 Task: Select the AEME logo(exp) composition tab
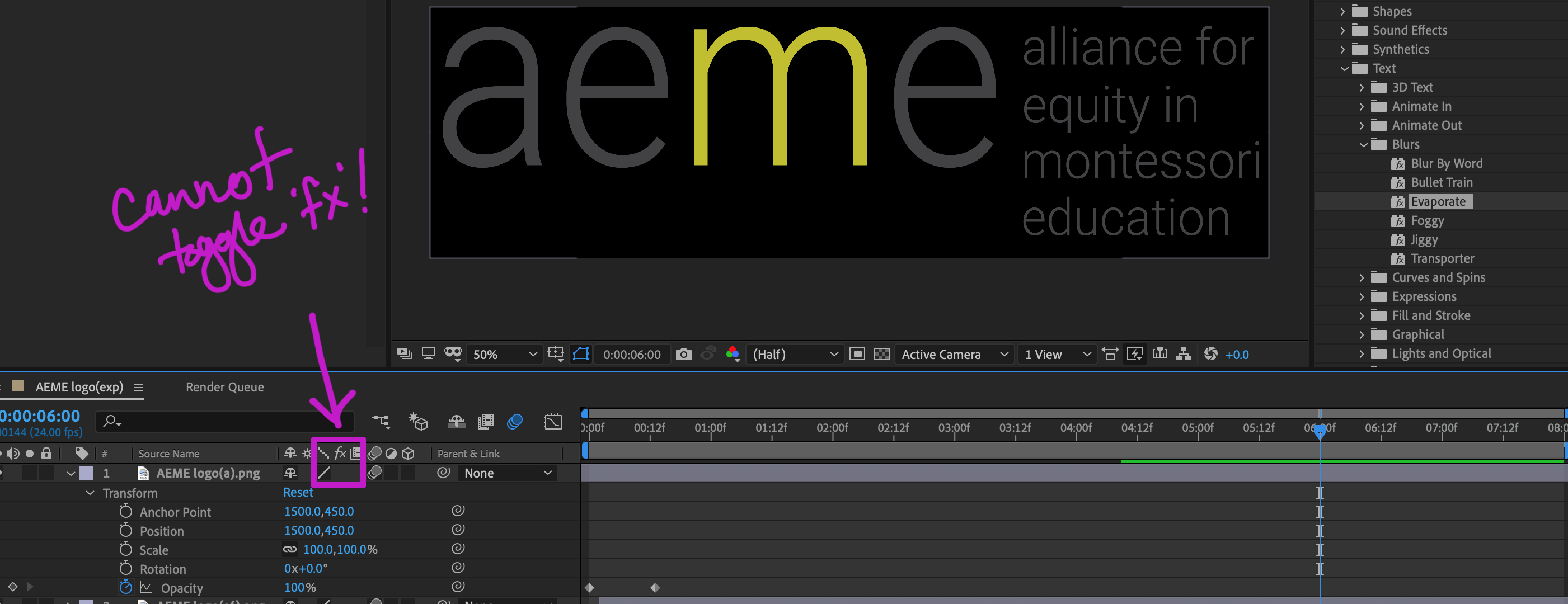click(78, 387)
